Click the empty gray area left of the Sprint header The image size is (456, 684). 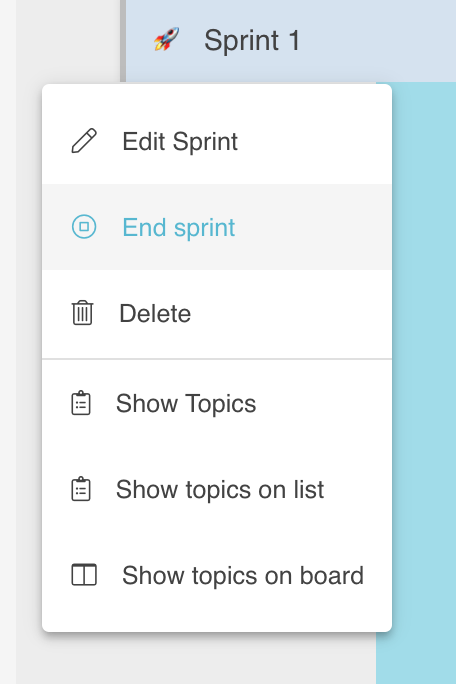[68, 41]
